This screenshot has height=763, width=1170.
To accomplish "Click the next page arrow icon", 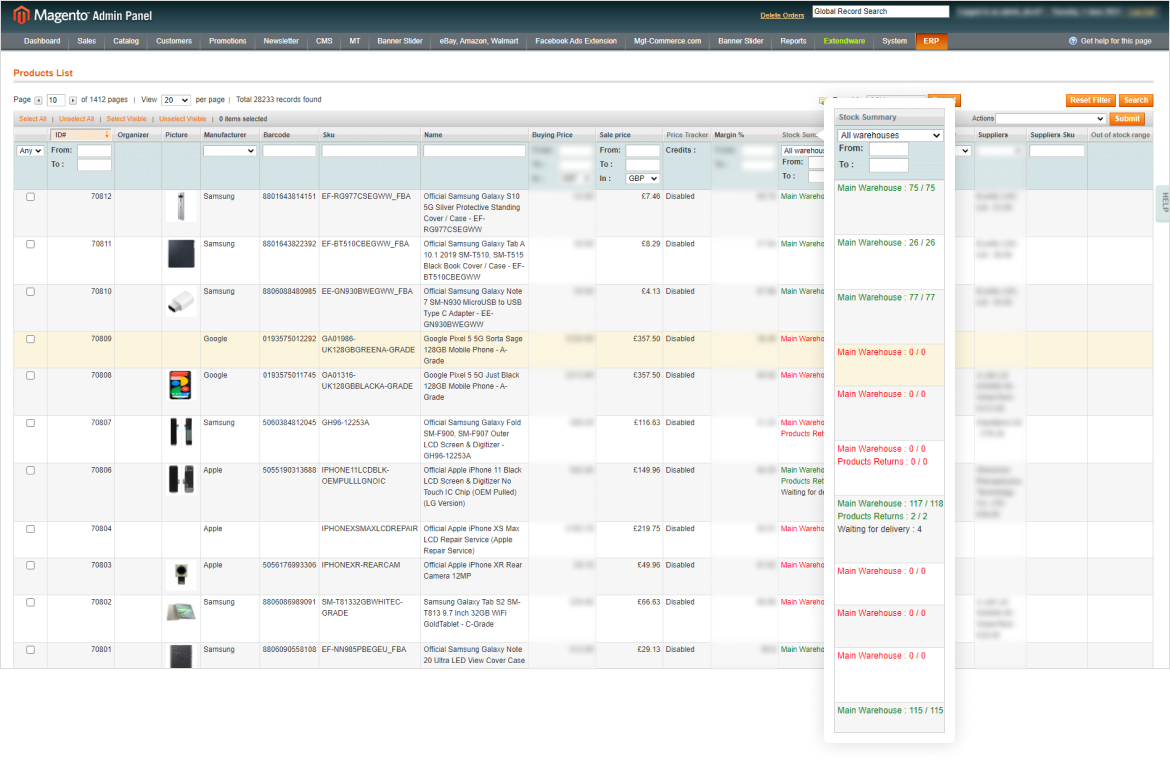I will pyautogui.click(x=72, y=100).
